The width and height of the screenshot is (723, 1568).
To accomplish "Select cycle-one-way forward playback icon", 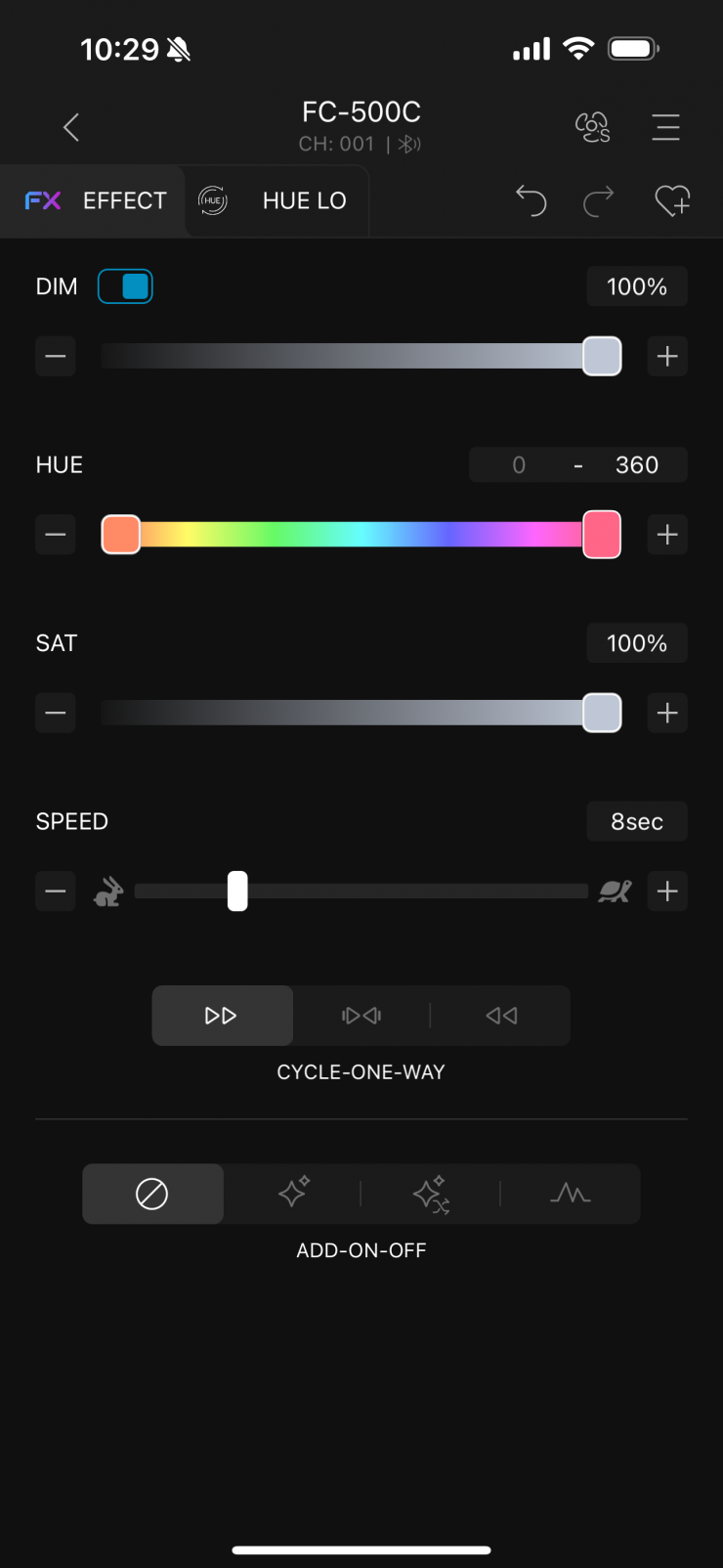I will pos(222,1016).
